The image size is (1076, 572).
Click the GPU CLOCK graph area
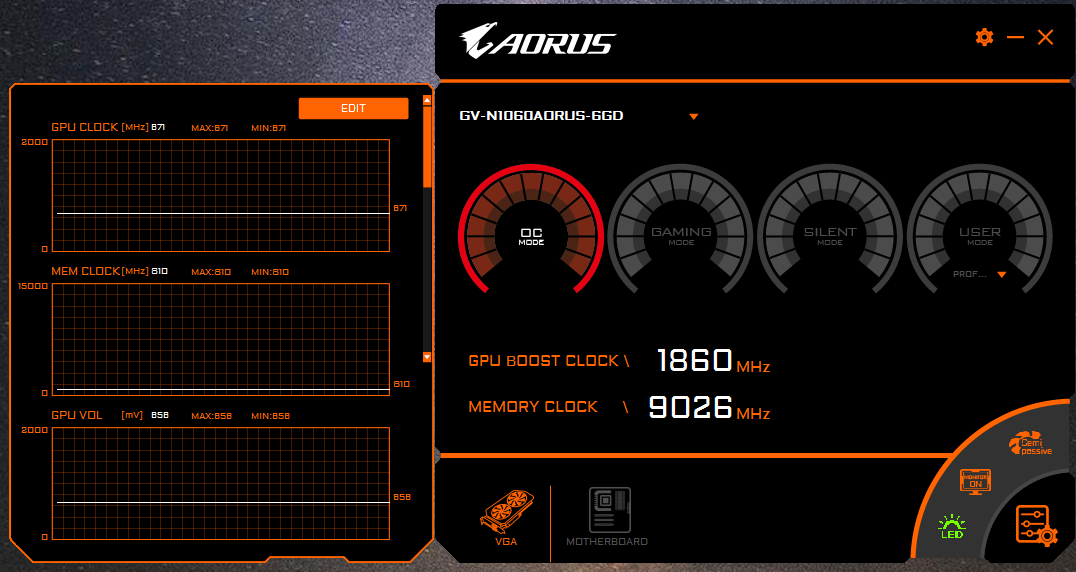tap(221, 195)
